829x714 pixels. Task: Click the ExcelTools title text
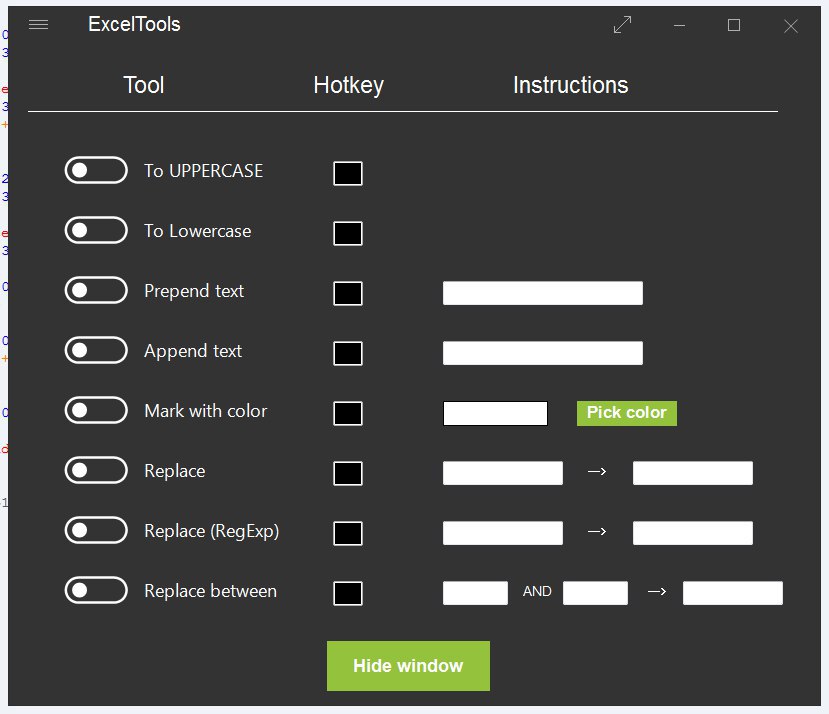point(134,24)
